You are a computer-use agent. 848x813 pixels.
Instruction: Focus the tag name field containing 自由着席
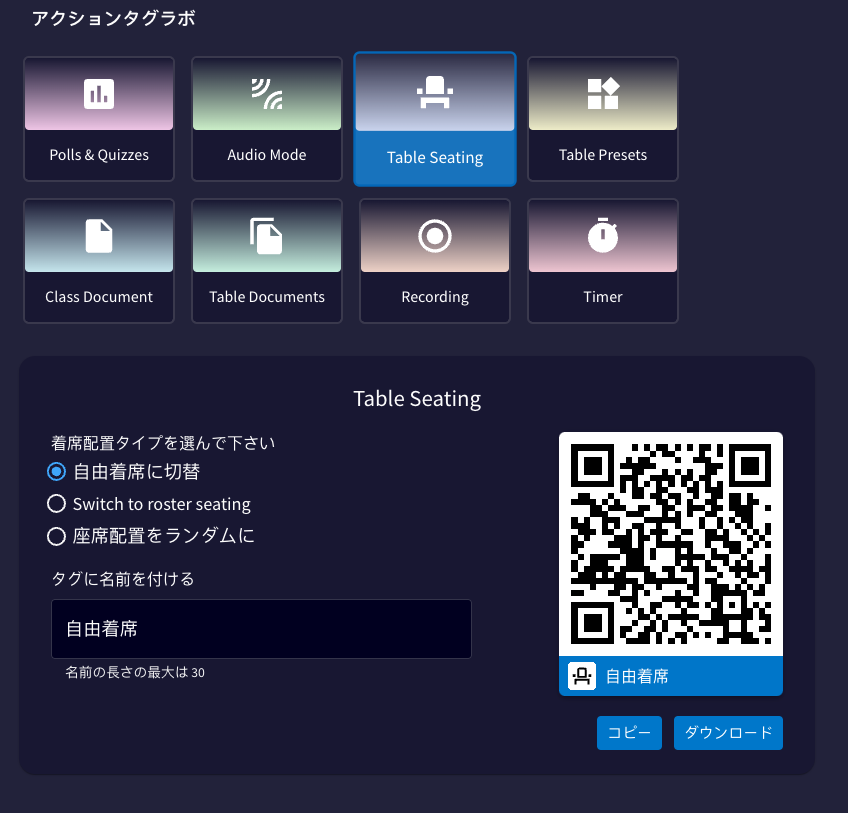point(261,629)
